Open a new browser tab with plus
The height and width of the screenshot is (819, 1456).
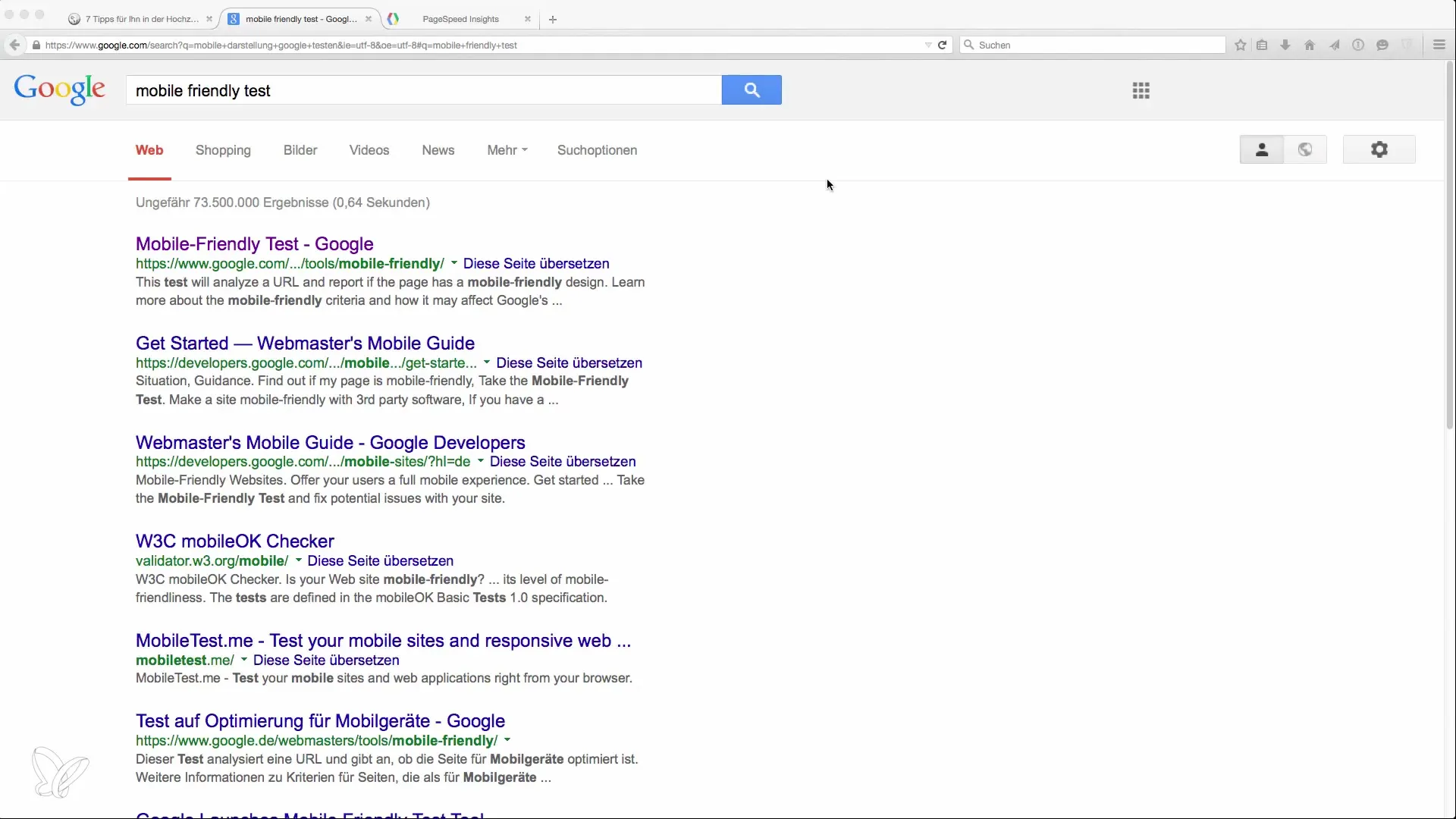click(x=553, y=20)
